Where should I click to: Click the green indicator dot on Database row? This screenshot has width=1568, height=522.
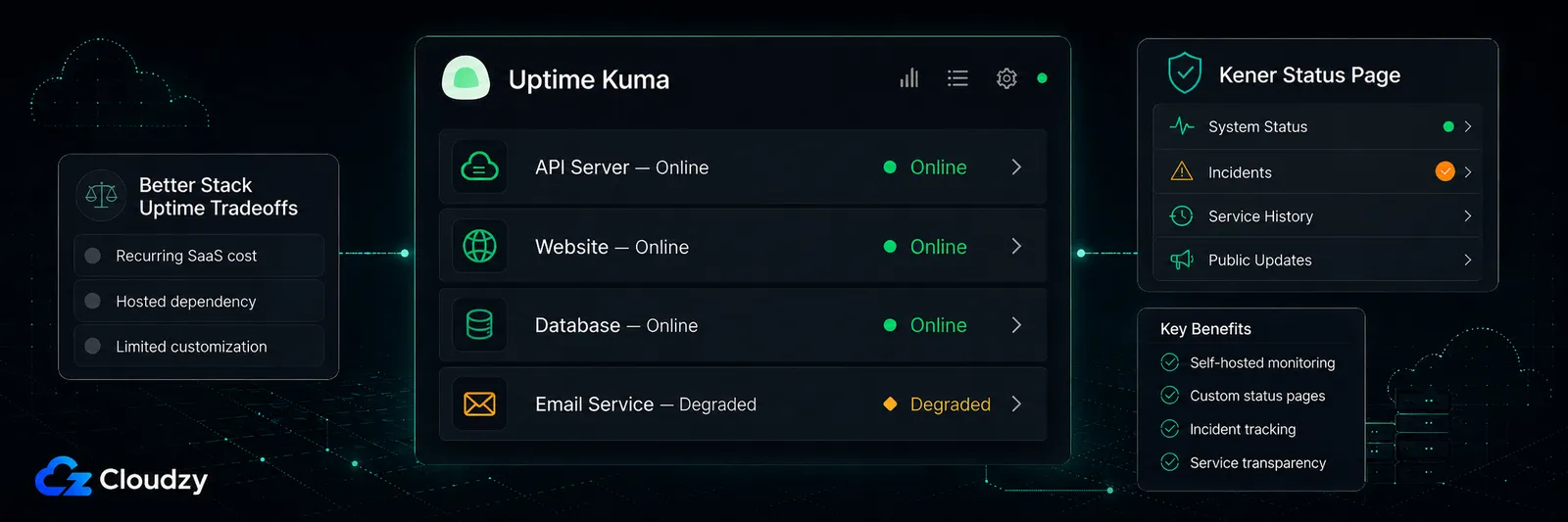pos(890,325)
